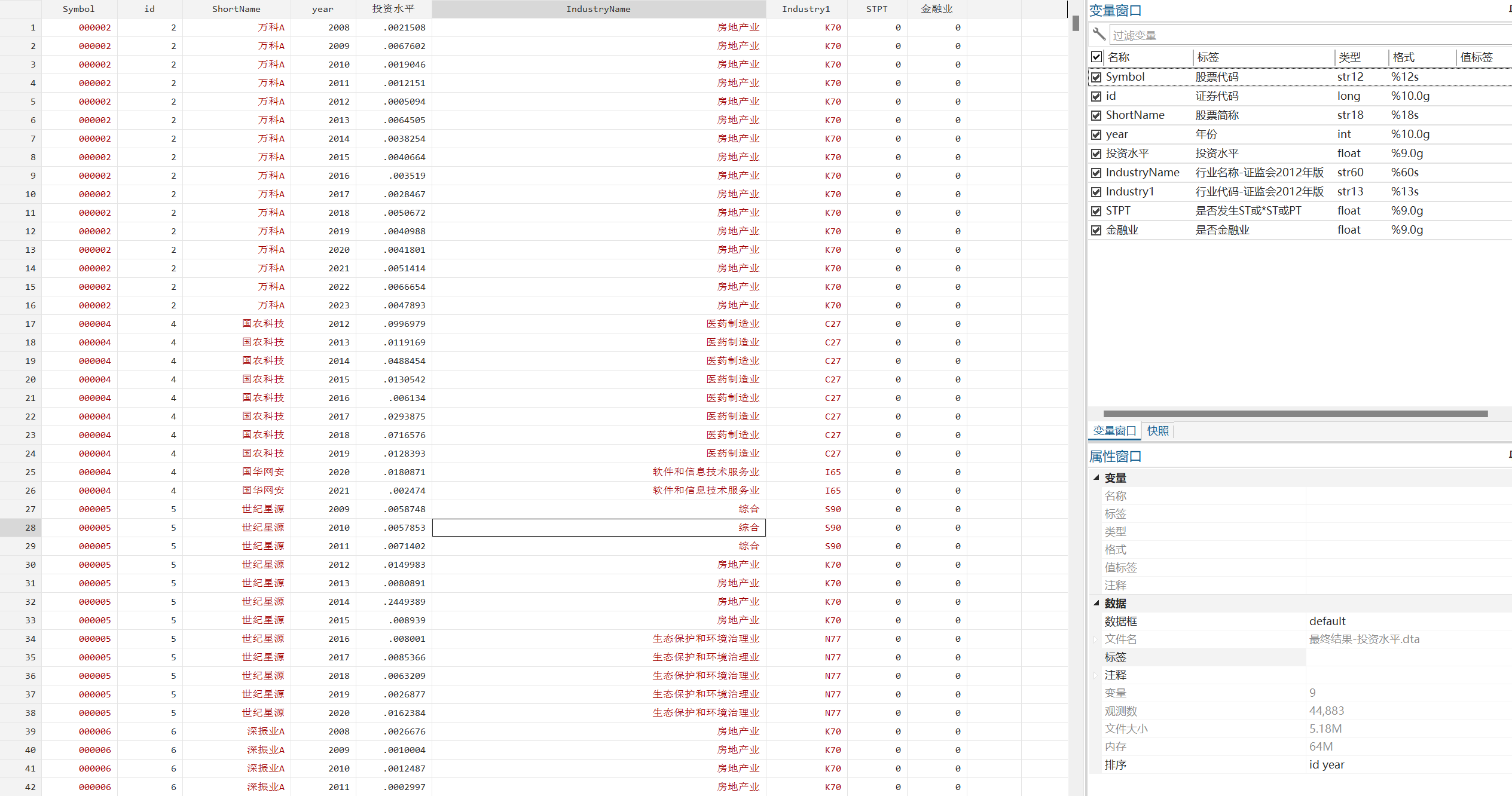Toggle the IndustryName variable checkbox
Screen dimensions: 1512x796
(1096, 173)
